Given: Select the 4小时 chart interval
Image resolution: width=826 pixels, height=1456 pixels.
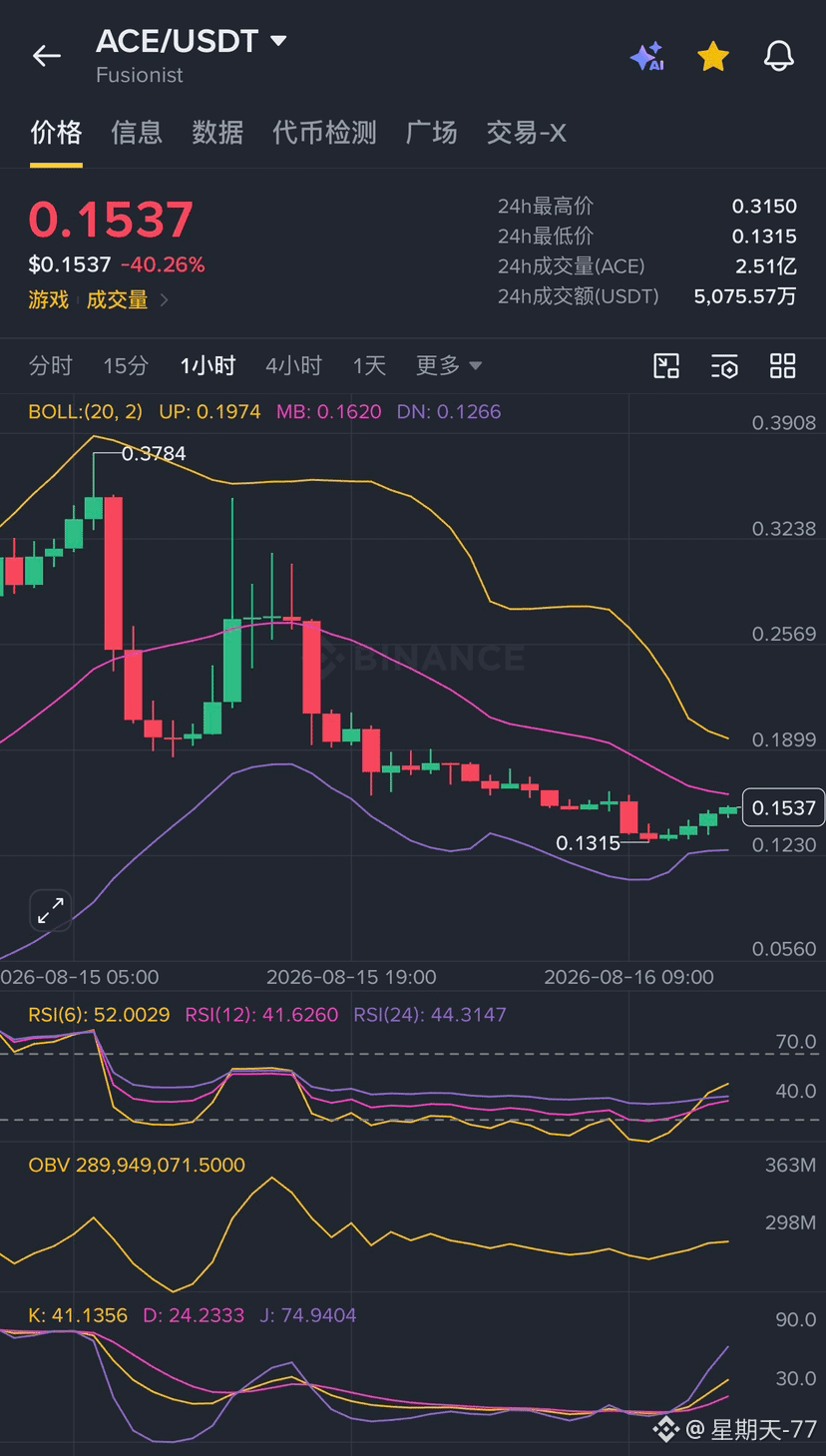Looking at the screenshot, I should [x=293, y=365].
